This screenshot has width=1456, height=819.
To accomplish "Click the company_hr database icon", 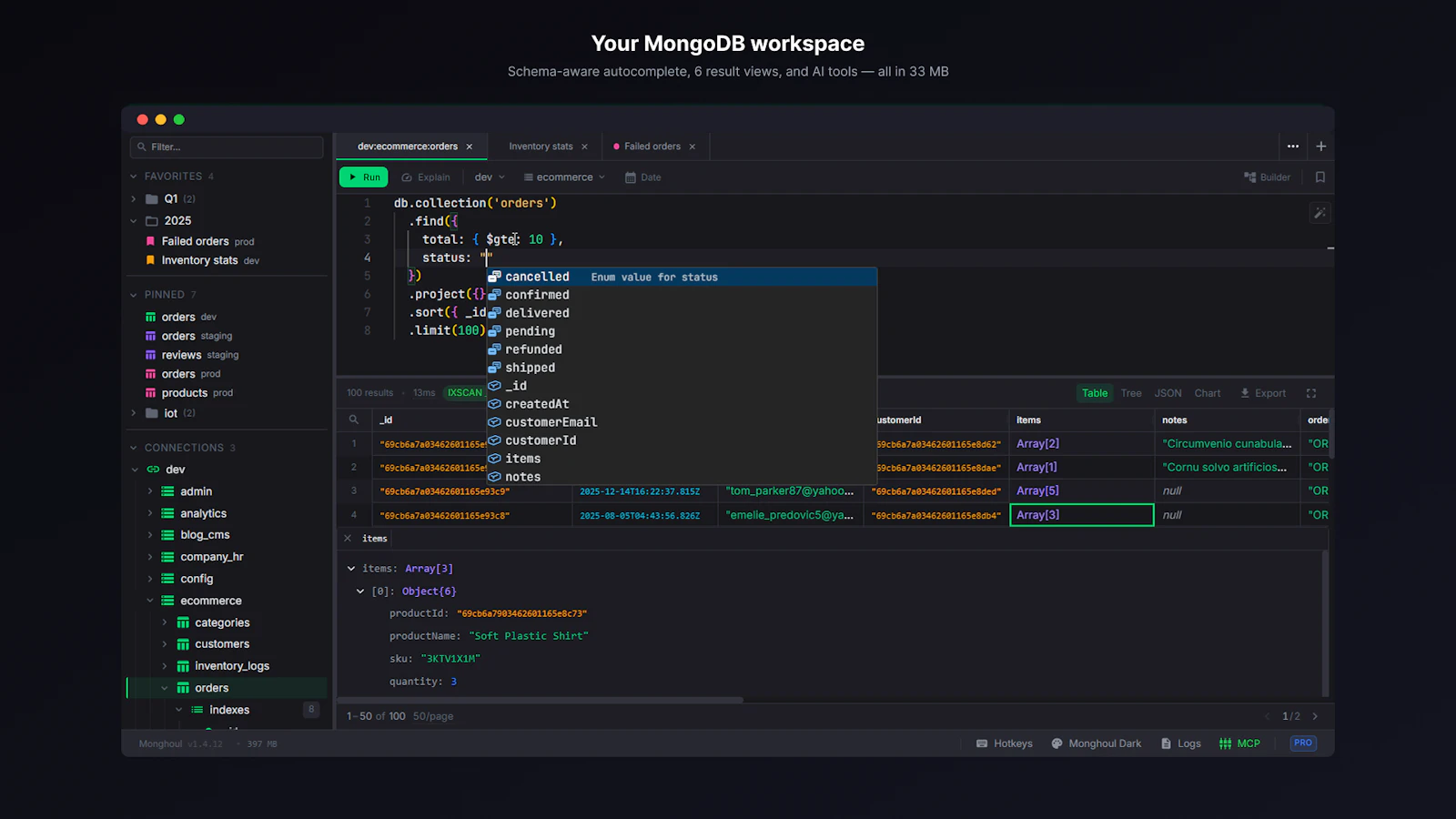I will (167, 557).
